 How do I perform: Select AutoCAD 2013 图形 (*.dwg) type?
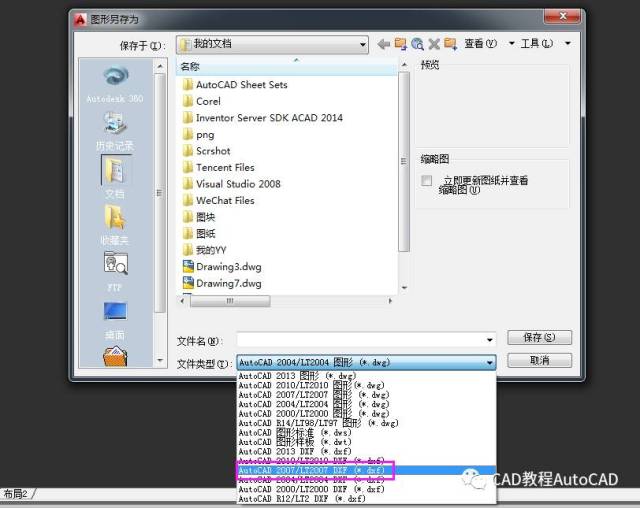[x=367, y=376]
